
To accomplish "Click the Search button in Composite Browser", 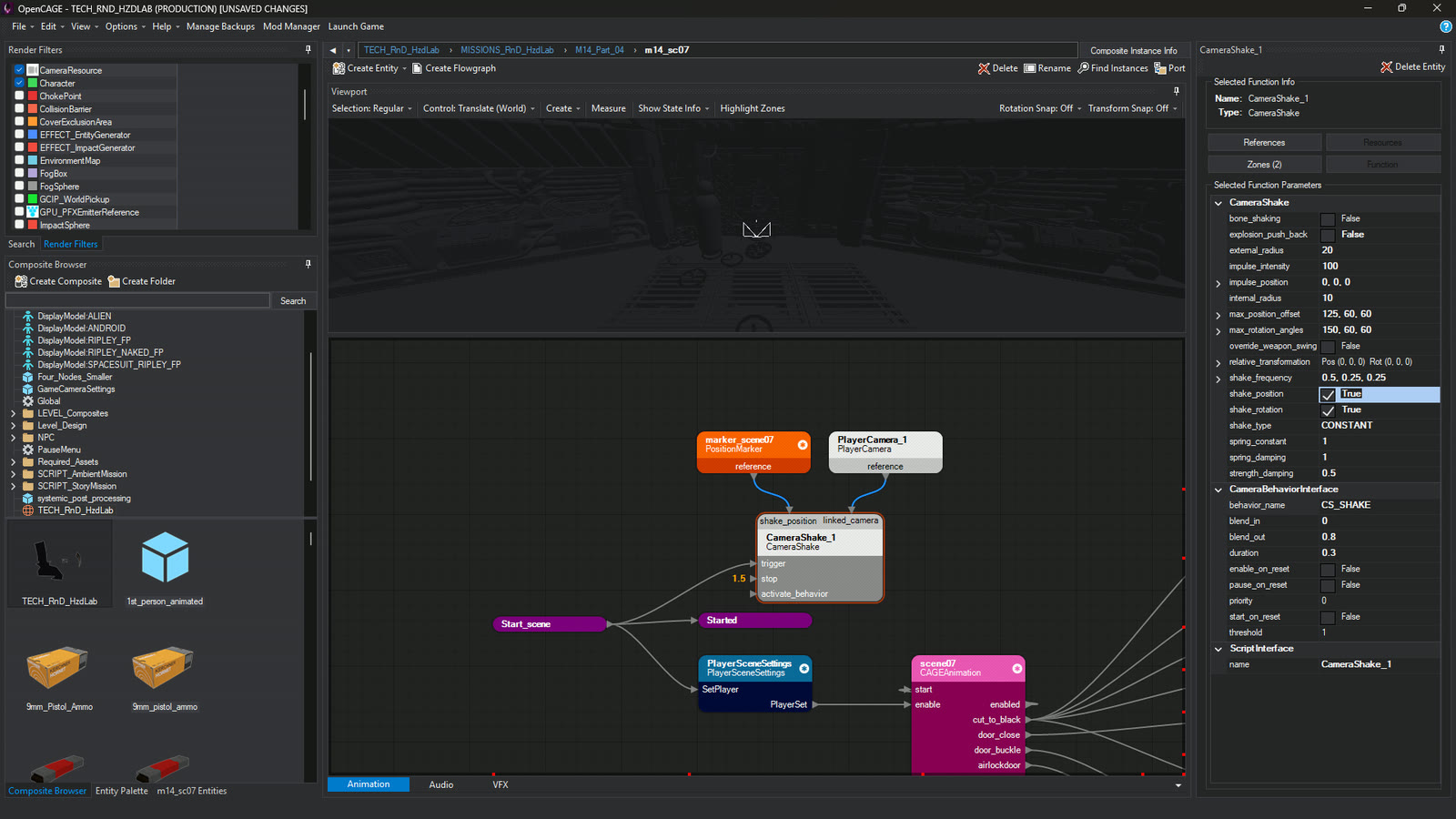I will click(293, 300).
